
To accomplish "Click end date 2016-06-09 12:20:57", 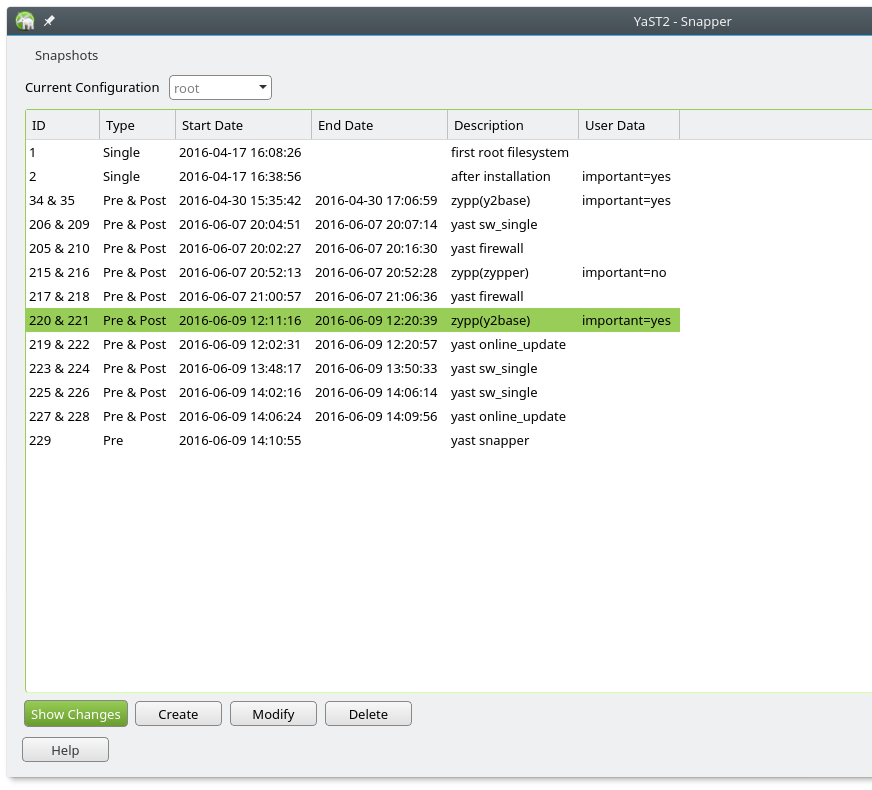I will (x=376, y=345).
